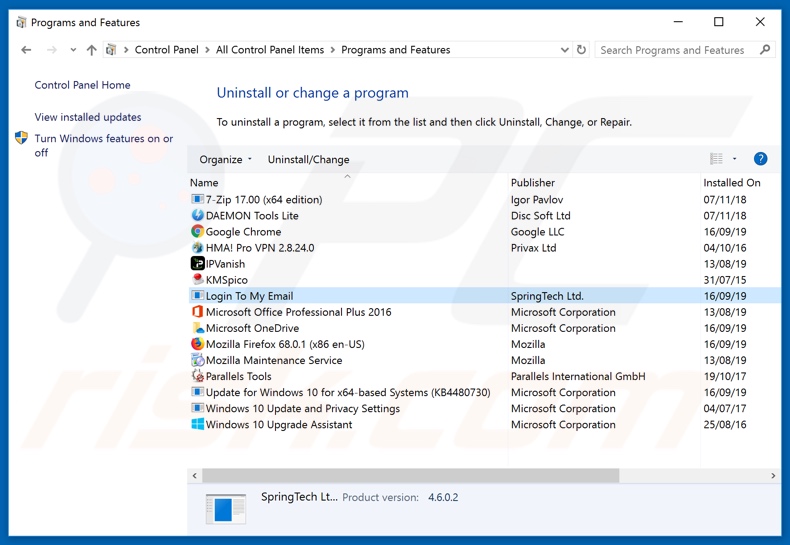Go back with the left arrow
Image resolution: width=790 pixels, height=545 pixels.
click(x=26, y=50)
